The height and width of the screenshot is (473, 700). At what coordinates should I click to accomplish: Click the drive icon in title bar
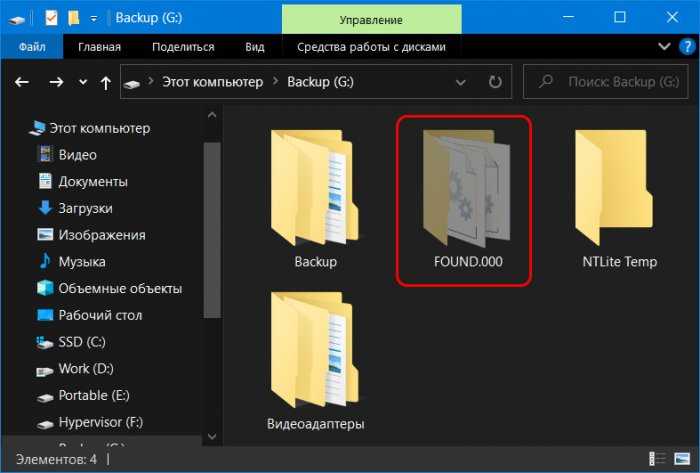(16, 19)
